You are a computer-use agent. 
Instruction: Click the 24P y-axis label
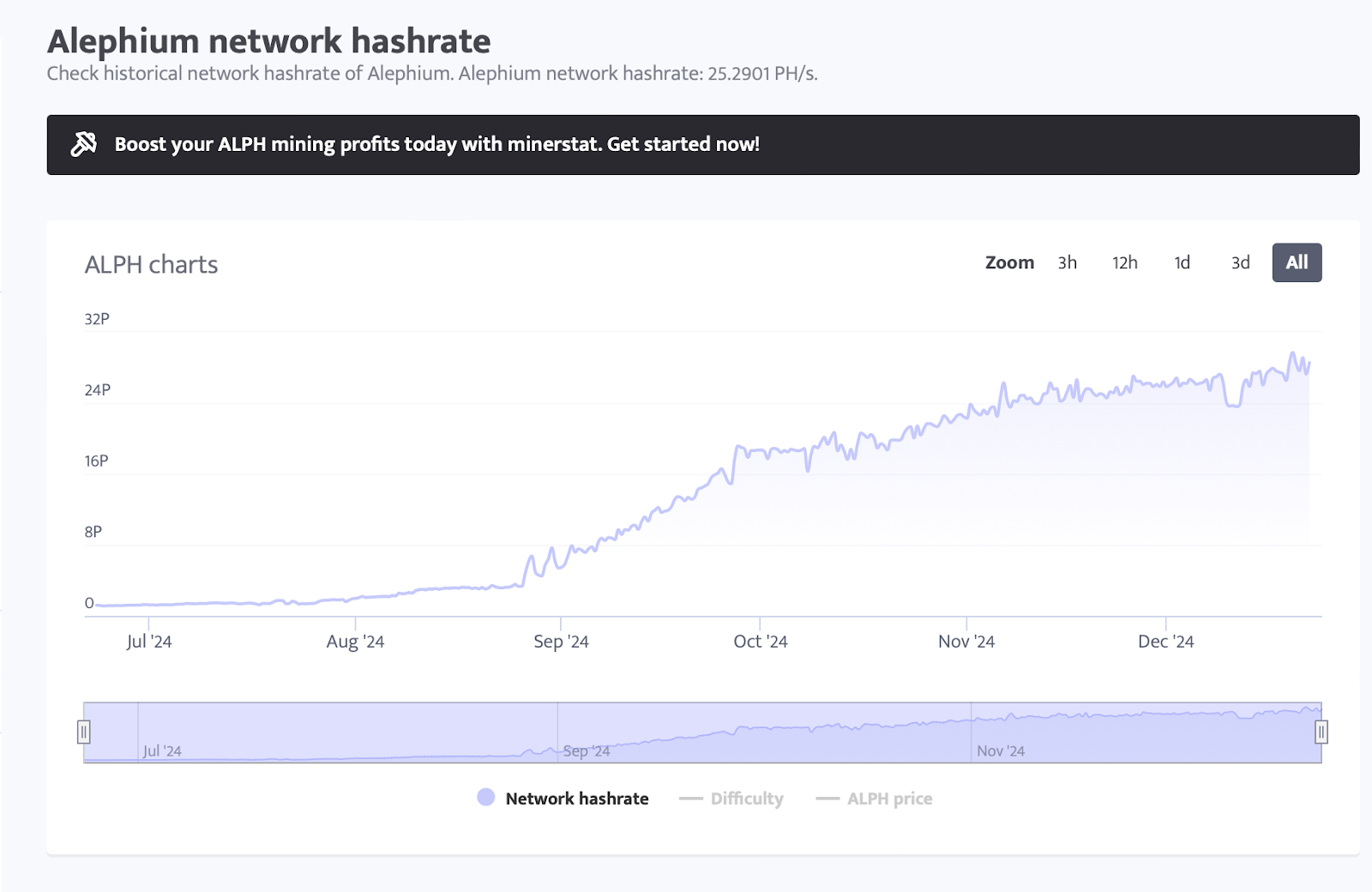[97, 390]
